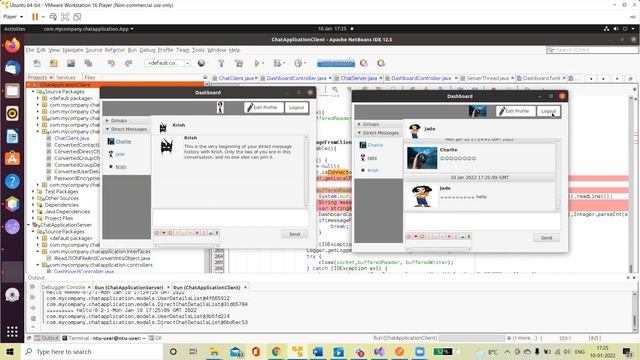Open the Help icon in Ubuntu dock

(12, 181)
